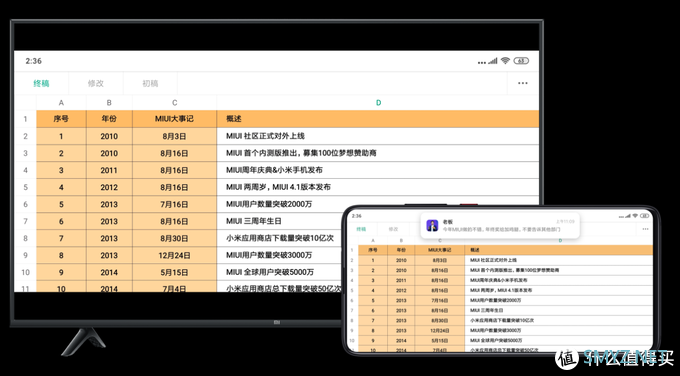Click the 2011 year cell on the TV

coord(109,170)
